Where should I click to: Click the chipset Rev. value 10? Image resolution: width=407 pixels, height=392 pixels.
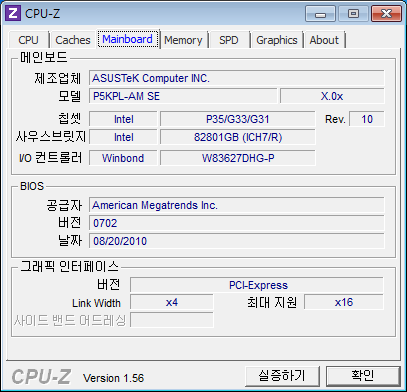367,119
